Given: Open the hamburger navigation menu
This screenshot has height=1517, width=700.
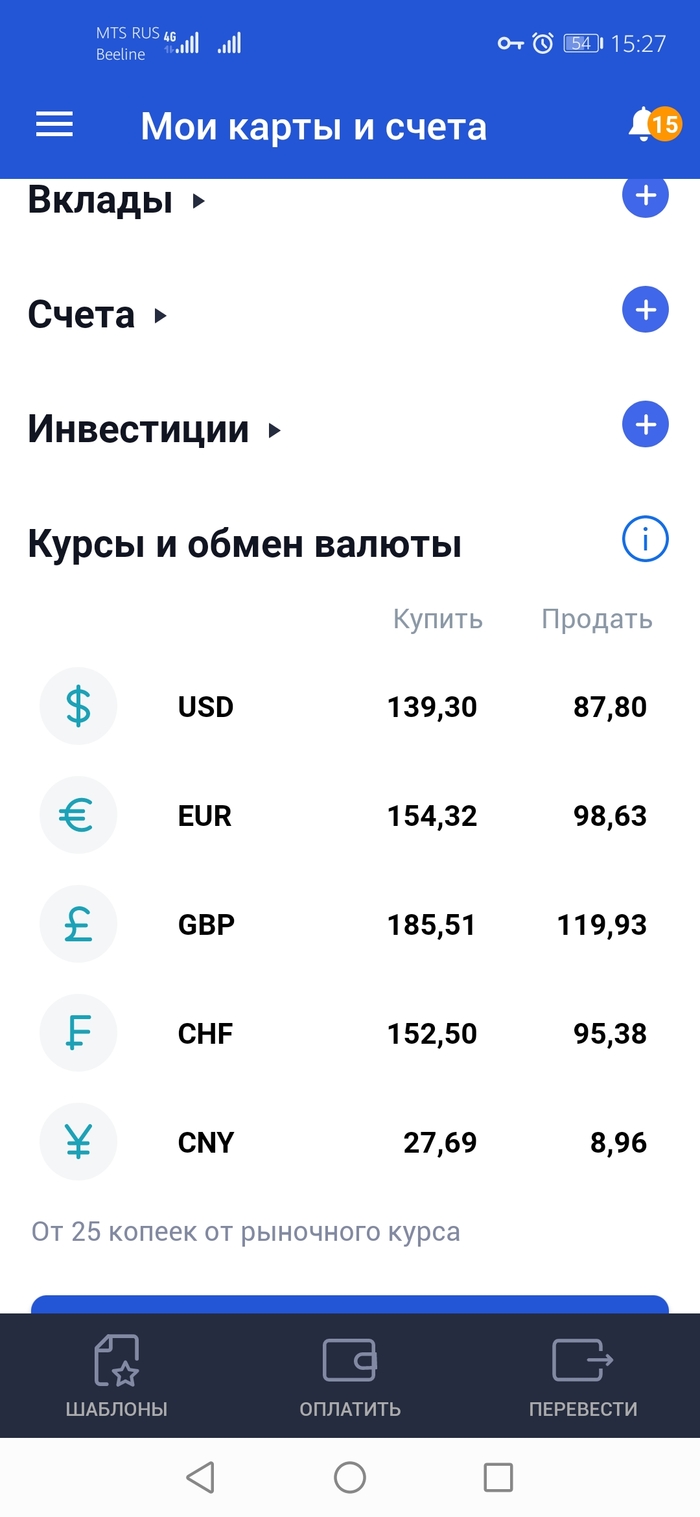Looking at the screenshot, I should [55, 125].
